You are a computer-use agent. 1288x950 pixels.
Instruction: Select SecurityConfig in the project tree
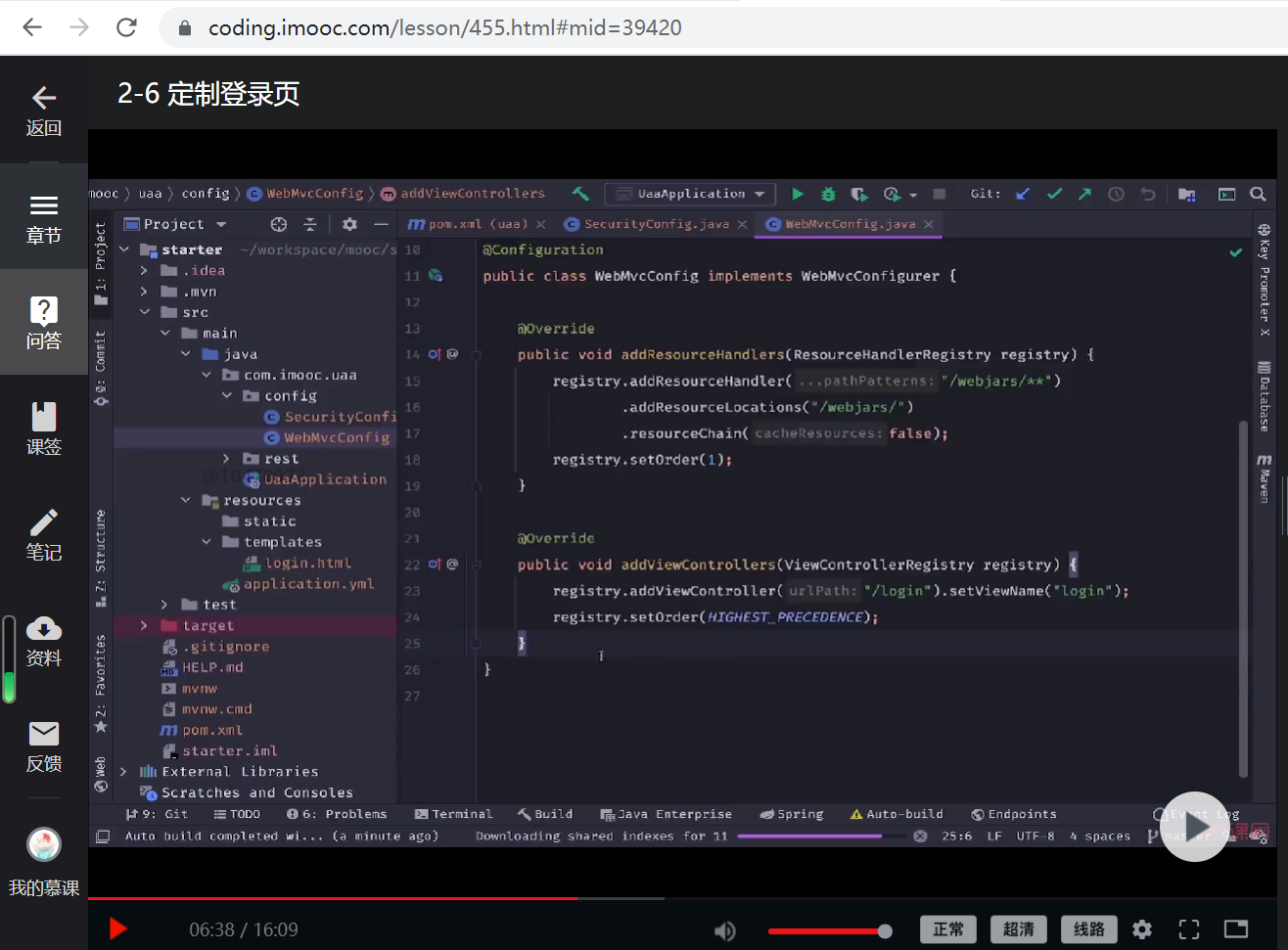click(x=331, y=417)
